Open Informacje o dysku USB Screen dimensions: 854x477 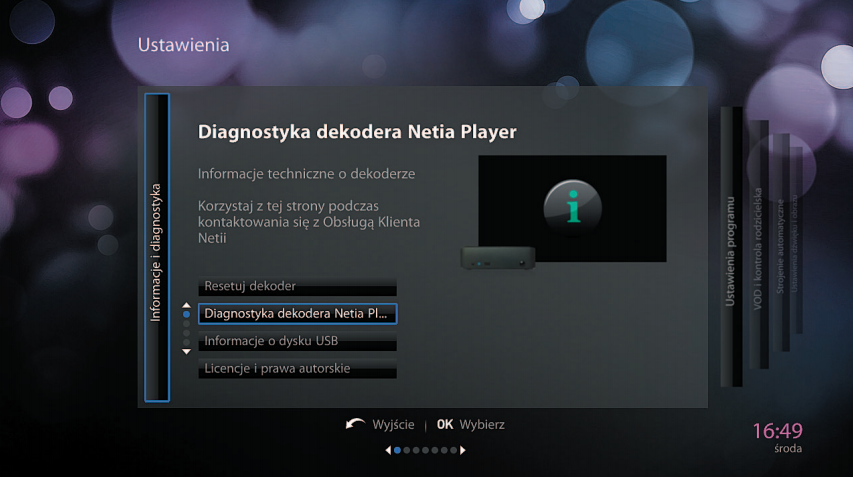tap(297, 341)
